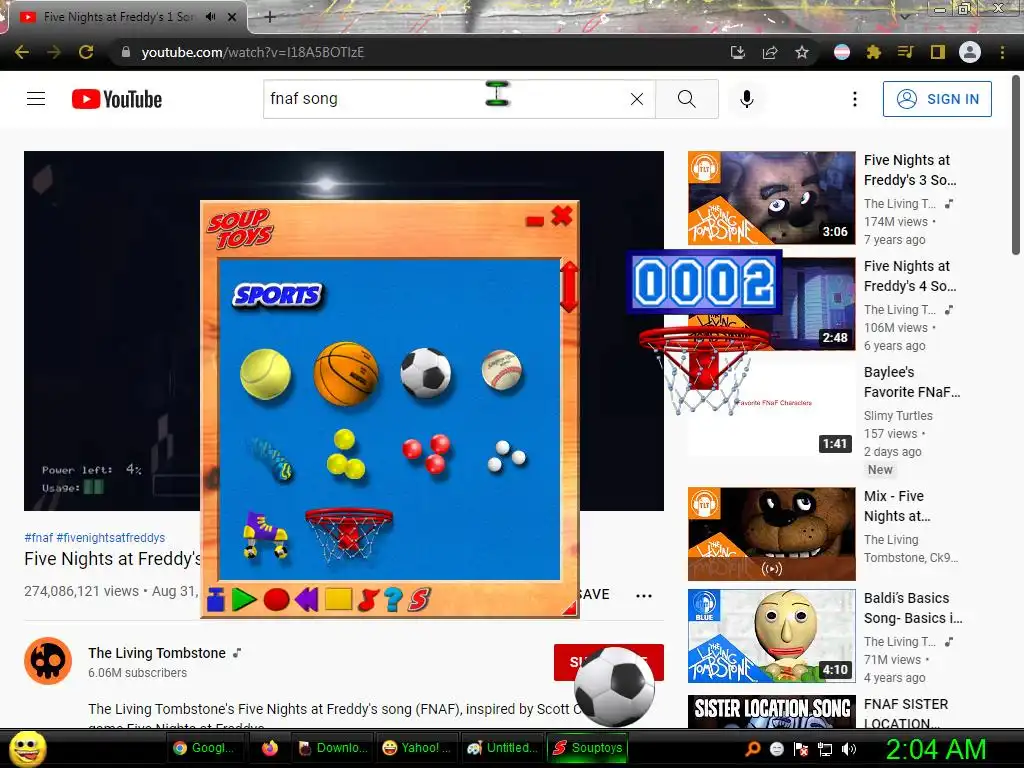Open YouTube settings three-dot menu
Viewport: 1024px width, 768px height.
[854, 99]
